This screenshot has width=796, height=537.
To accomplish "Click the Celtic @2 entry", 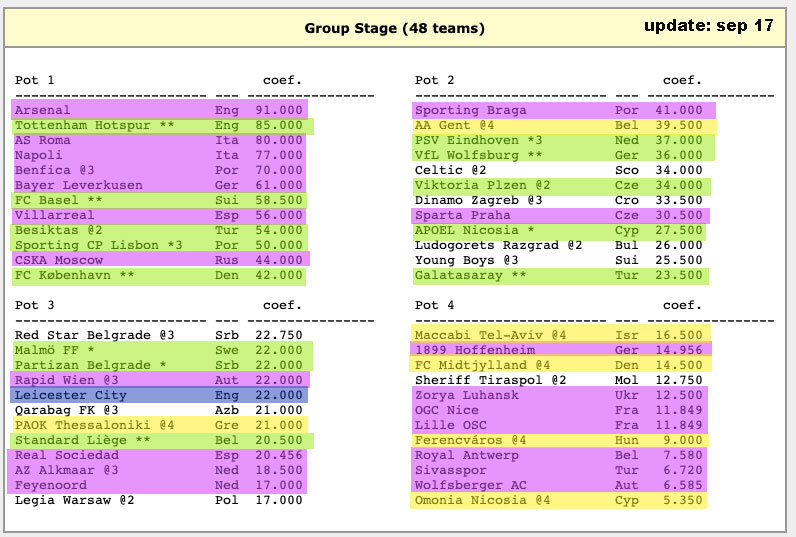I will point(558,170).
